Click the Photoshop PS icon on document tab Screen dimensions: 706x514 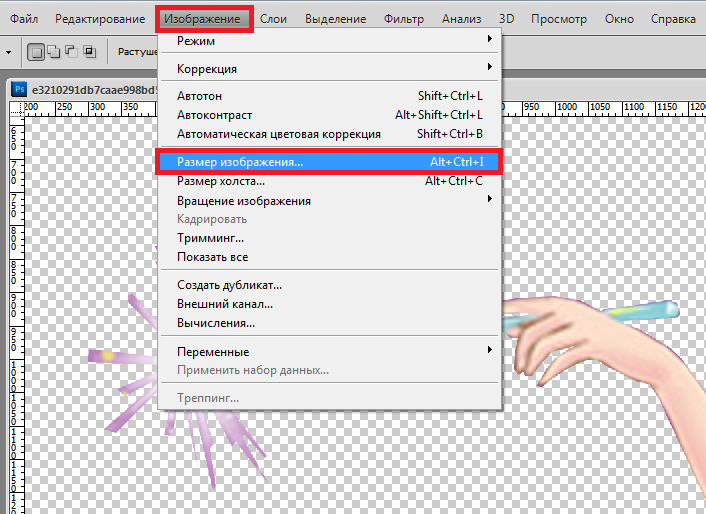(x=18, y=88)
